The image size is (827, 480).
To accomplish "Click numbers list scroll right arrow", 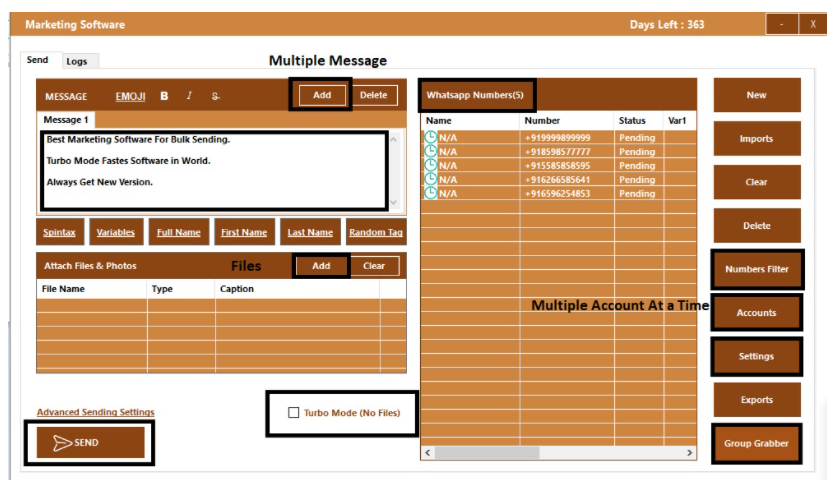I will pos(689,453).
